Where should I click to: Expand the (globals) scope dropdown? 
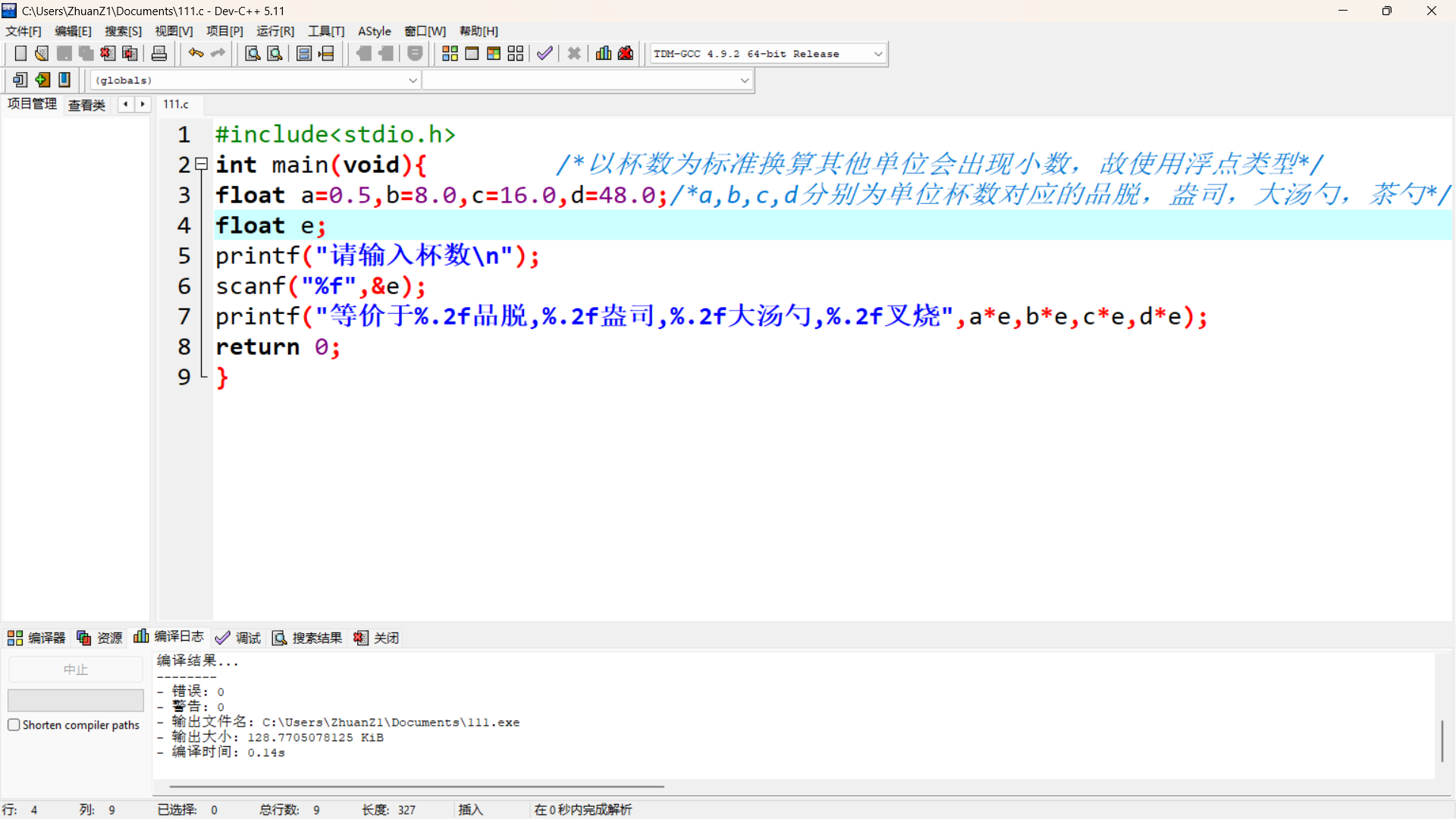click(x=413, y=80)
